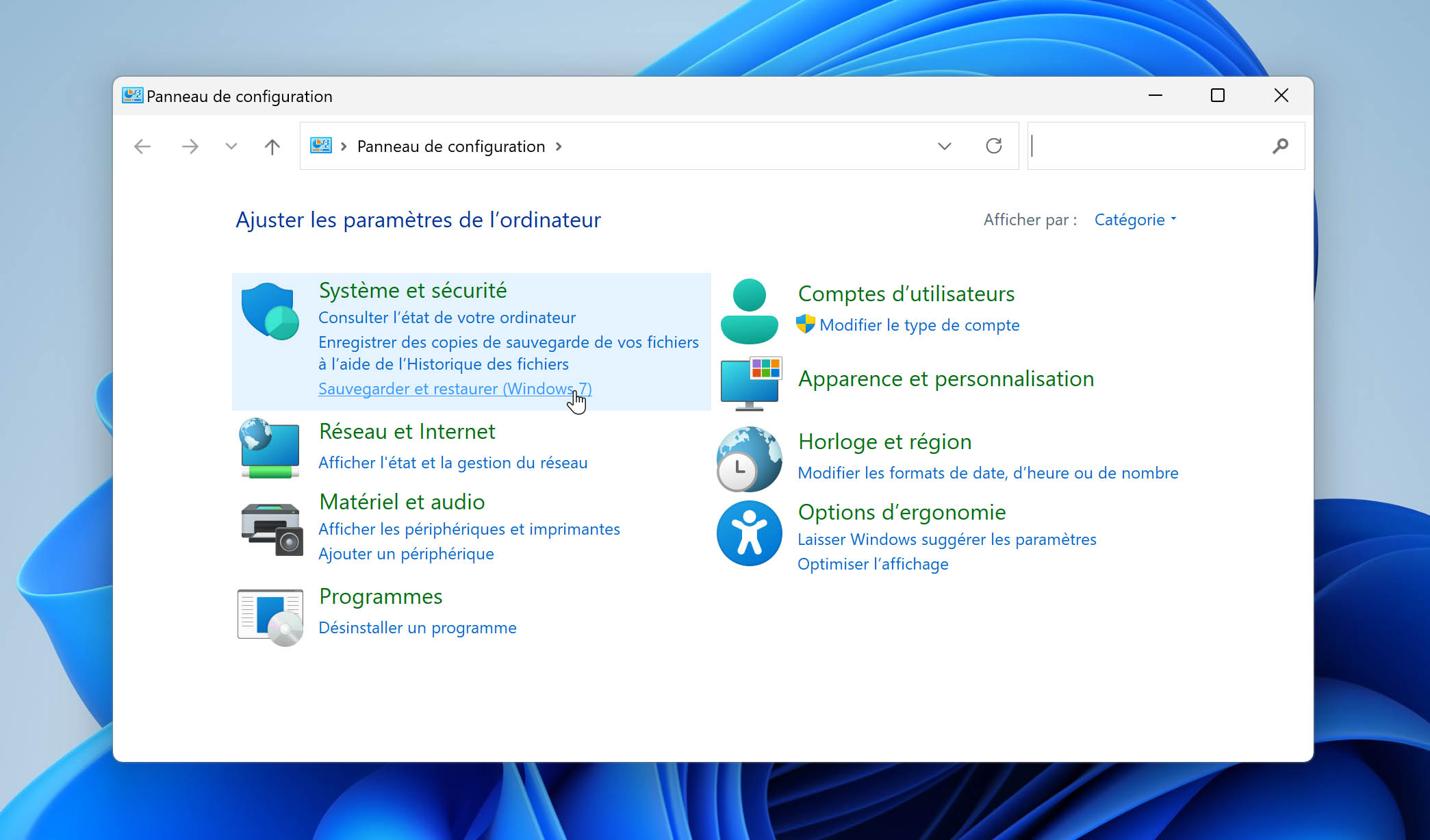This screenshot has height=840, width=1430.
Task: Open Matériel et audio category
Action: pos(402,502)
